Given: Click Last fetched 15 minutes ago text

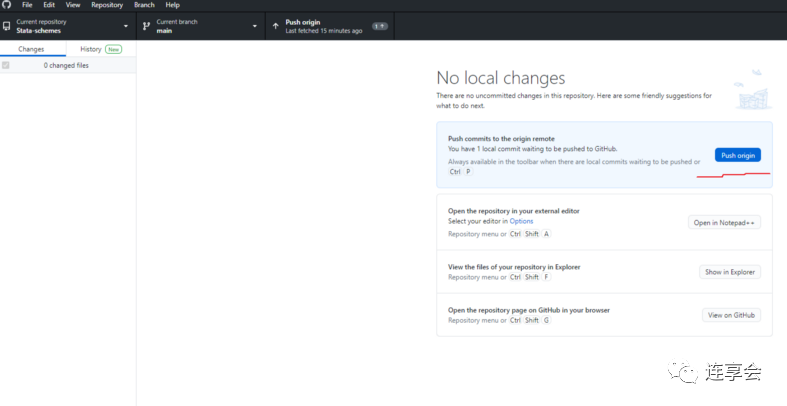Looking at the screenshot, I should (324, 31).
